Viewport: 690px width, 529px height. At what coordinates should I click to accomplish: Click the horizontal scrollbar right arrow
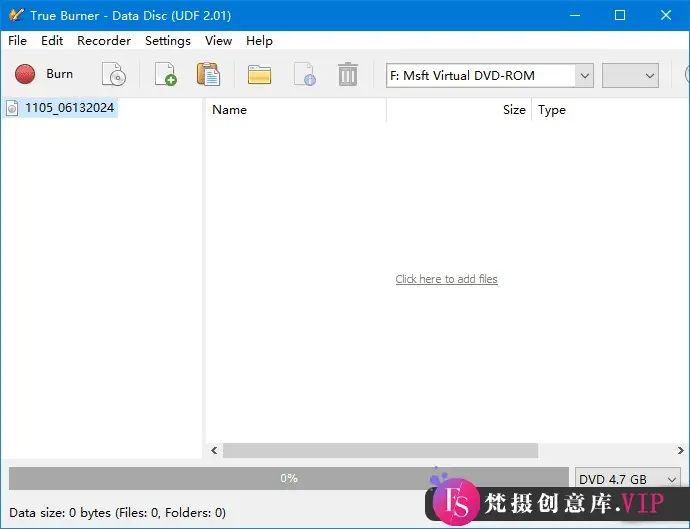point(680,451)
